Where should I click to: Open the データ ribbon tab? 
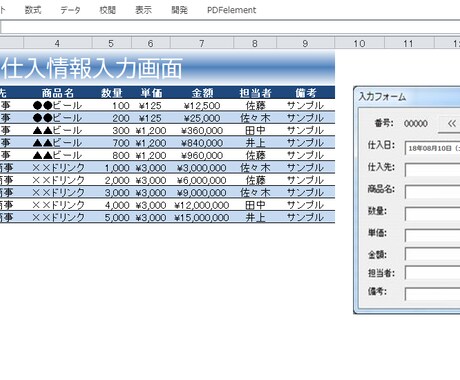[x=70, y=10]
